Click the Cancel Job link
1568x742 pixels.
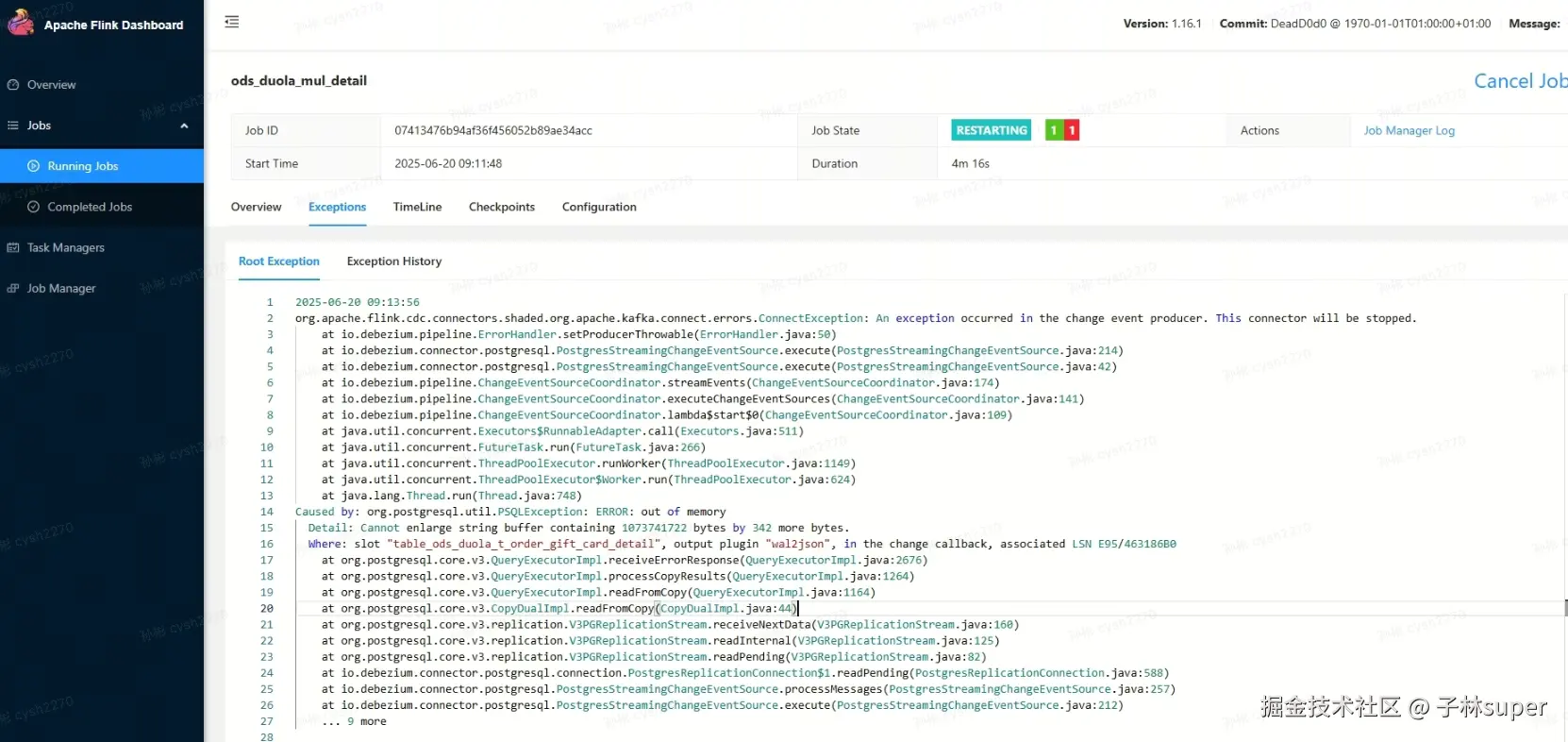[1520, 81]
